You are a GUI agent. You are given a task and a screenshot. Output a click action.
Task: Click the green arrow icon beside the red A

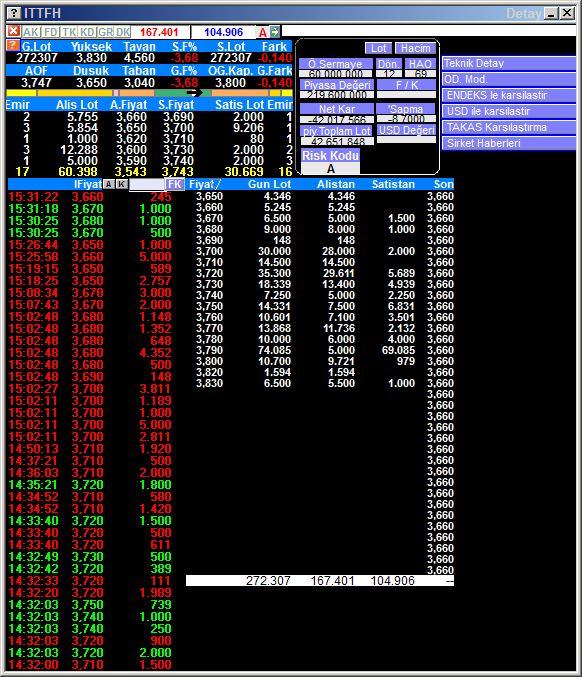275,32
